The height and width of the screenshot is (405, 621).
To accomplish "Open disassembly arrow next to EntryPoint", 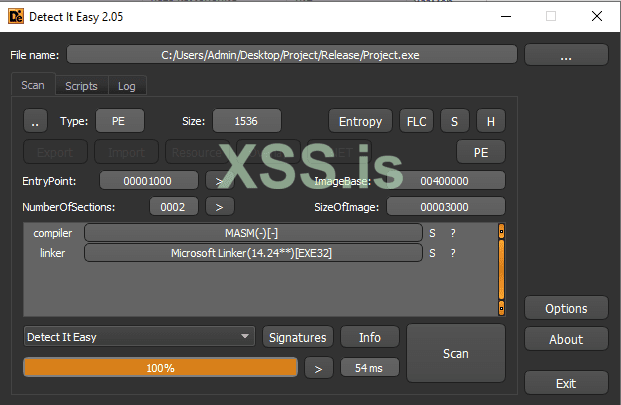I will pos(219,181).
